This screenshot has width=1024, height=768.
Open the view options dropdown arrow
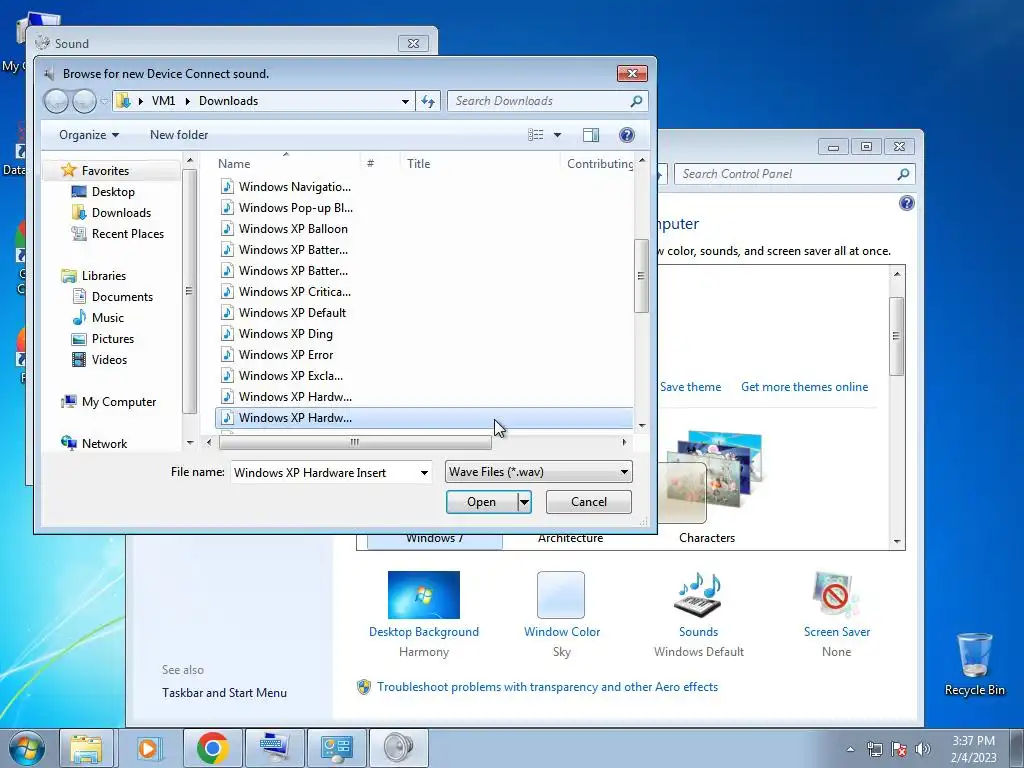[557, 135]
